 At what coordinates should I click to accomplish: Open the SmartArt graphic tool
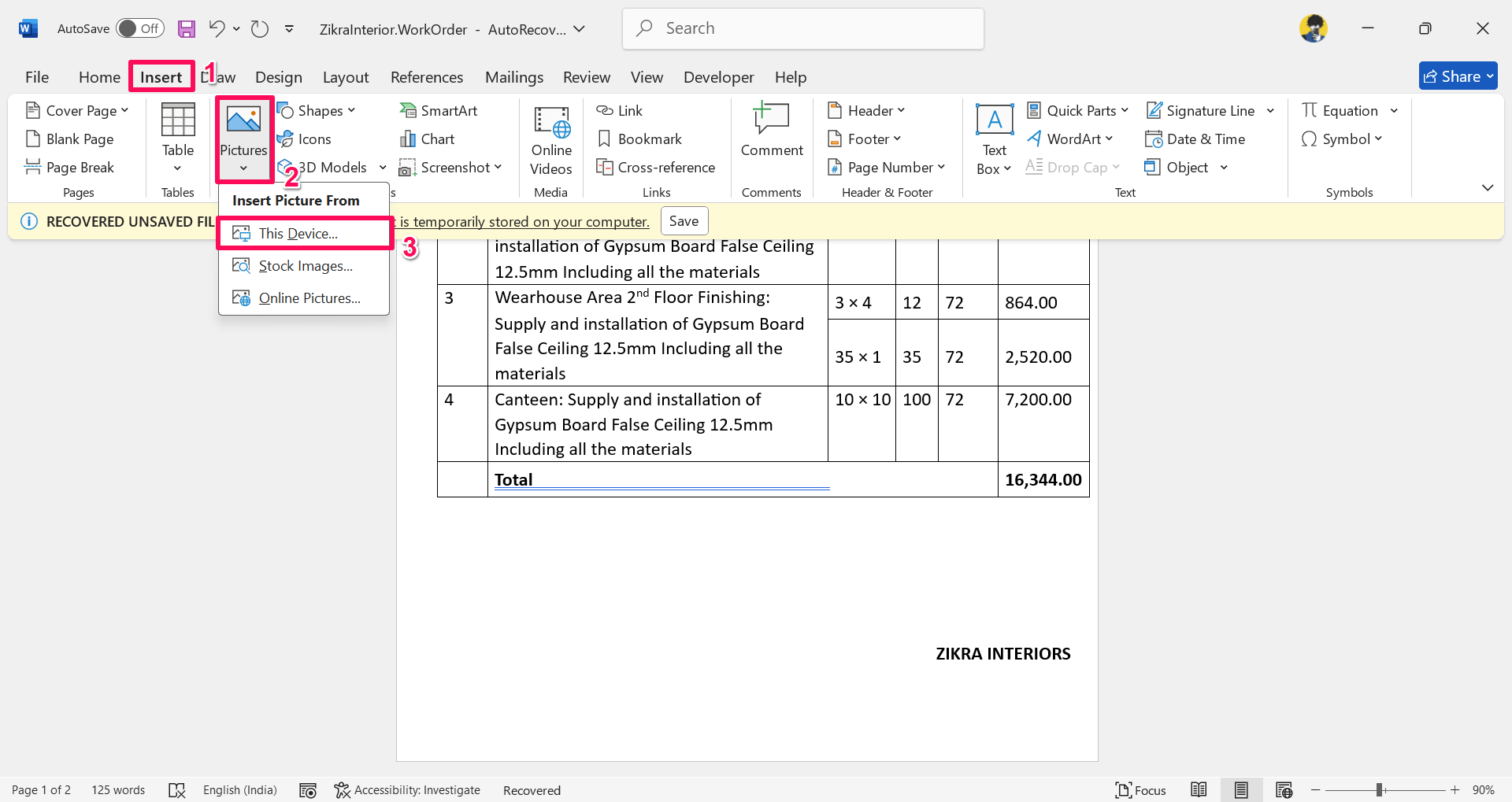439,111
